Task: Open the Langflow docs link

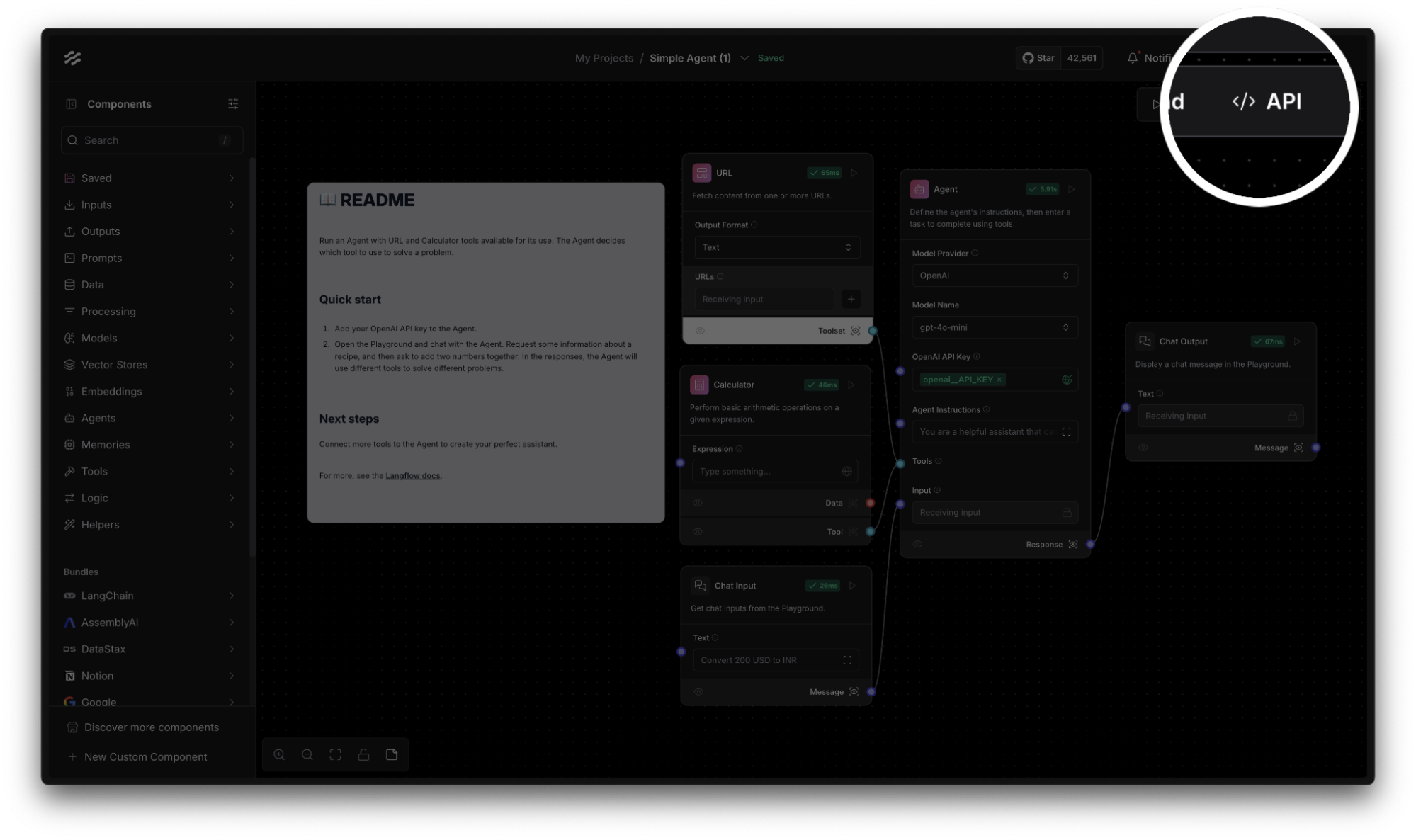Action: (x=412, y=476)
